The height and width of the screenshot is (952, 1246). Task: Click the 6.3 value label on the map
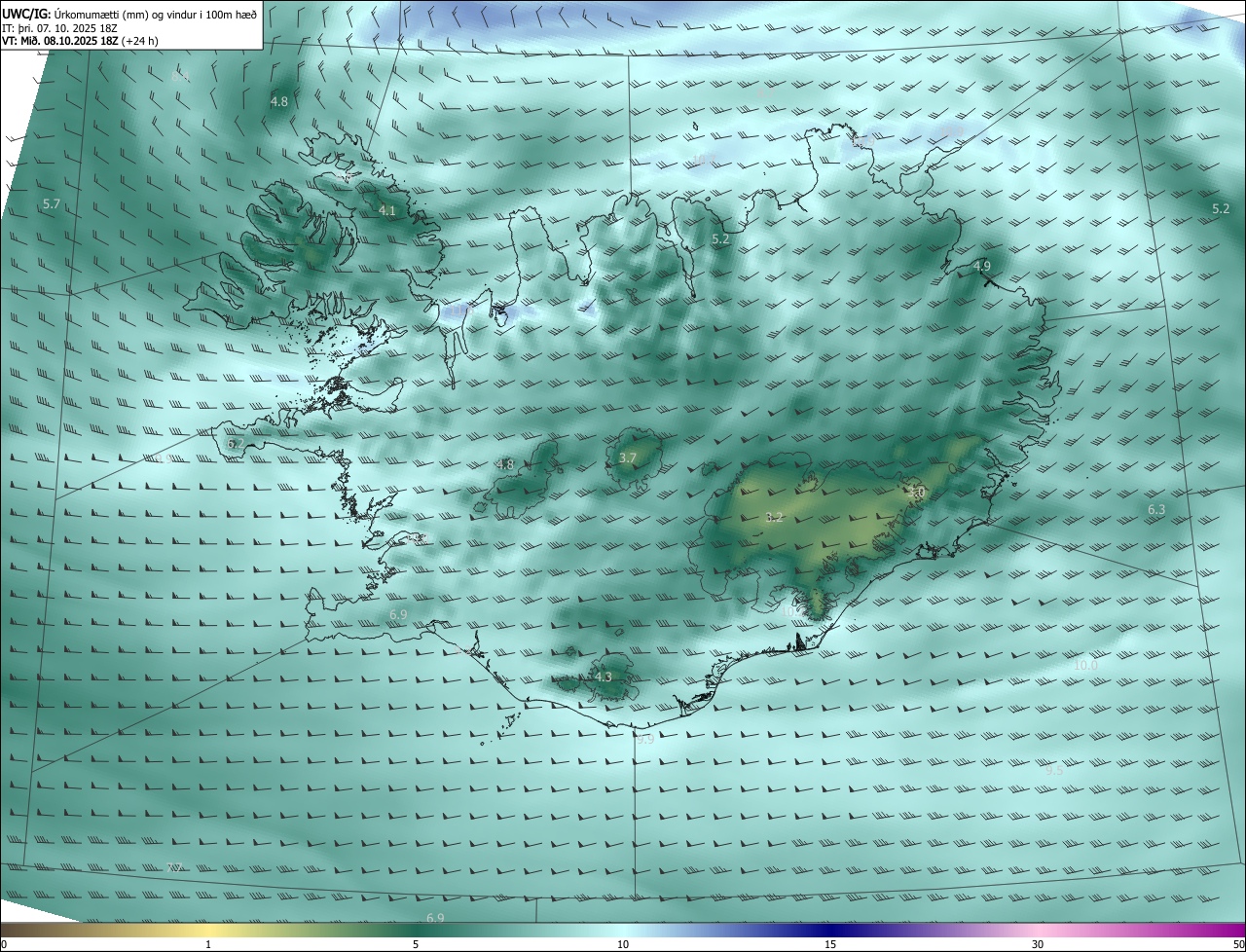(1156, 509)
